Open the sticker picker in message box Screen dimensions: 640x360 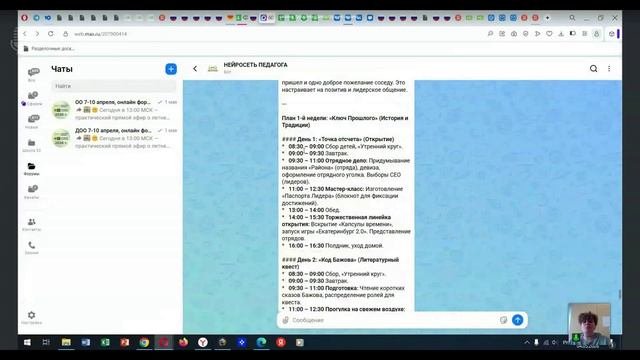(503, 320)
